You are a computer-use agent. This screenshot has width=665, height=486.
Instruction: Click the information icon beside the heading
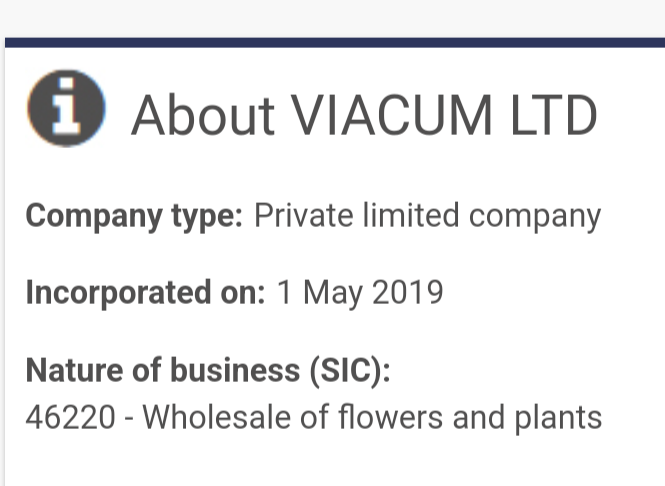click(66, 108)
